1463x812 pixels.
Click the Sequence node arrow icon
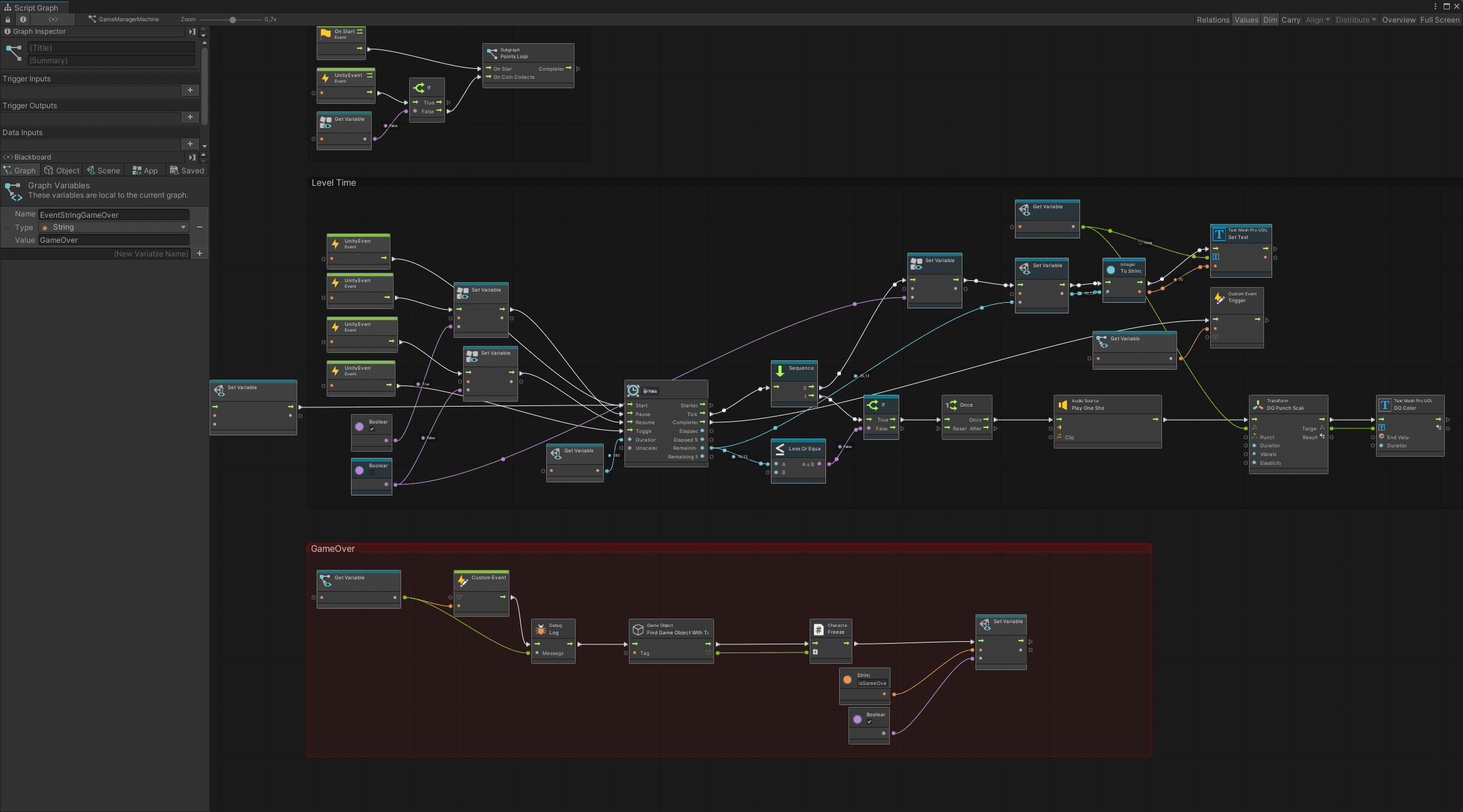point(780,371)
